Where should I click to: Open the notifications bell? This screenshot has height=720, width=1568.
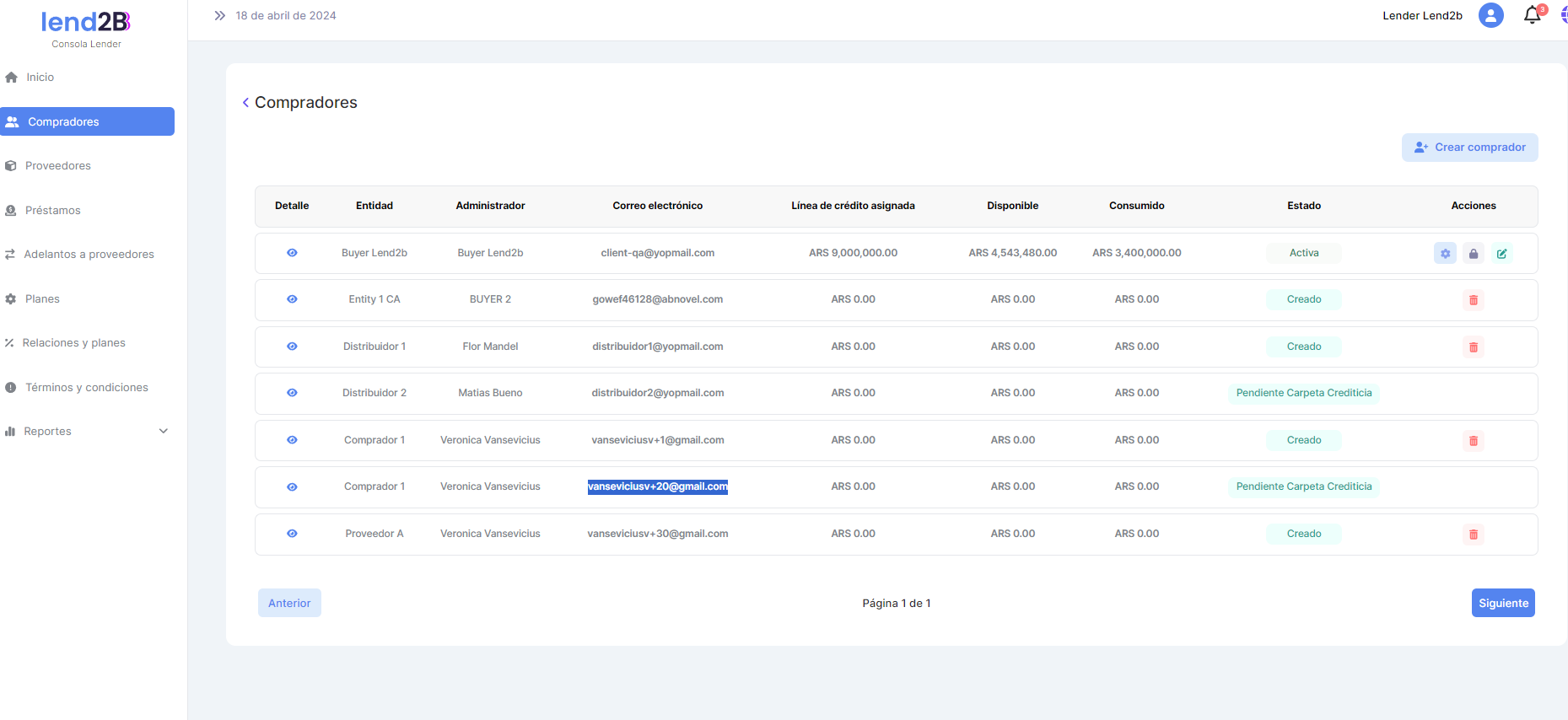[1532, 15]
